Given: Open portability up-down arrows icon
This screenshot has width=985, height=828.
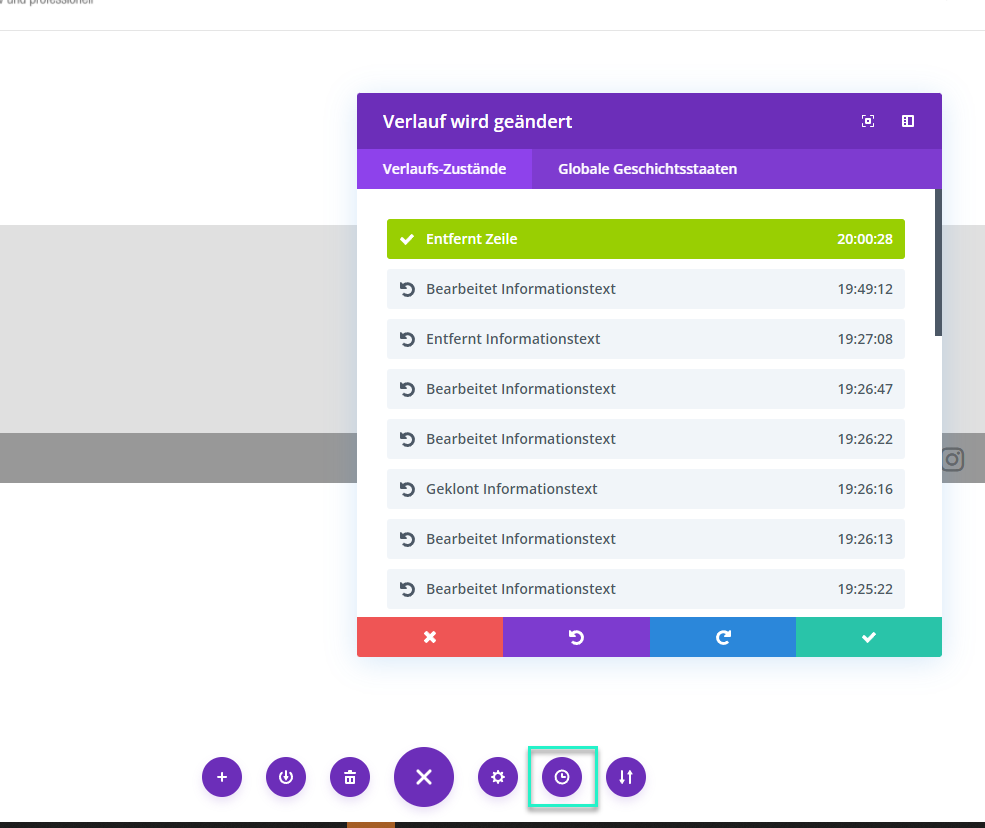Looking at the screenshot, I should click(626, 777).
